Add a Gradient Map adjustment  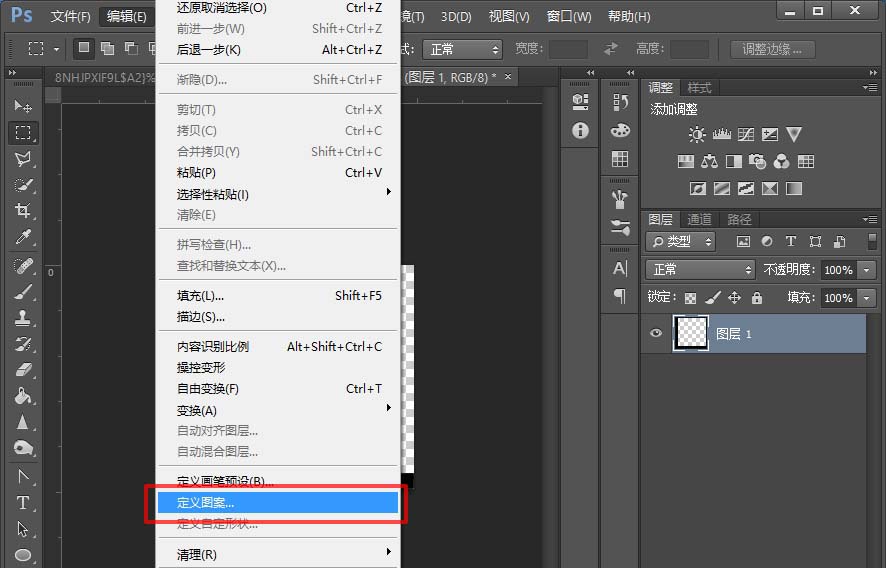point(794,188)
